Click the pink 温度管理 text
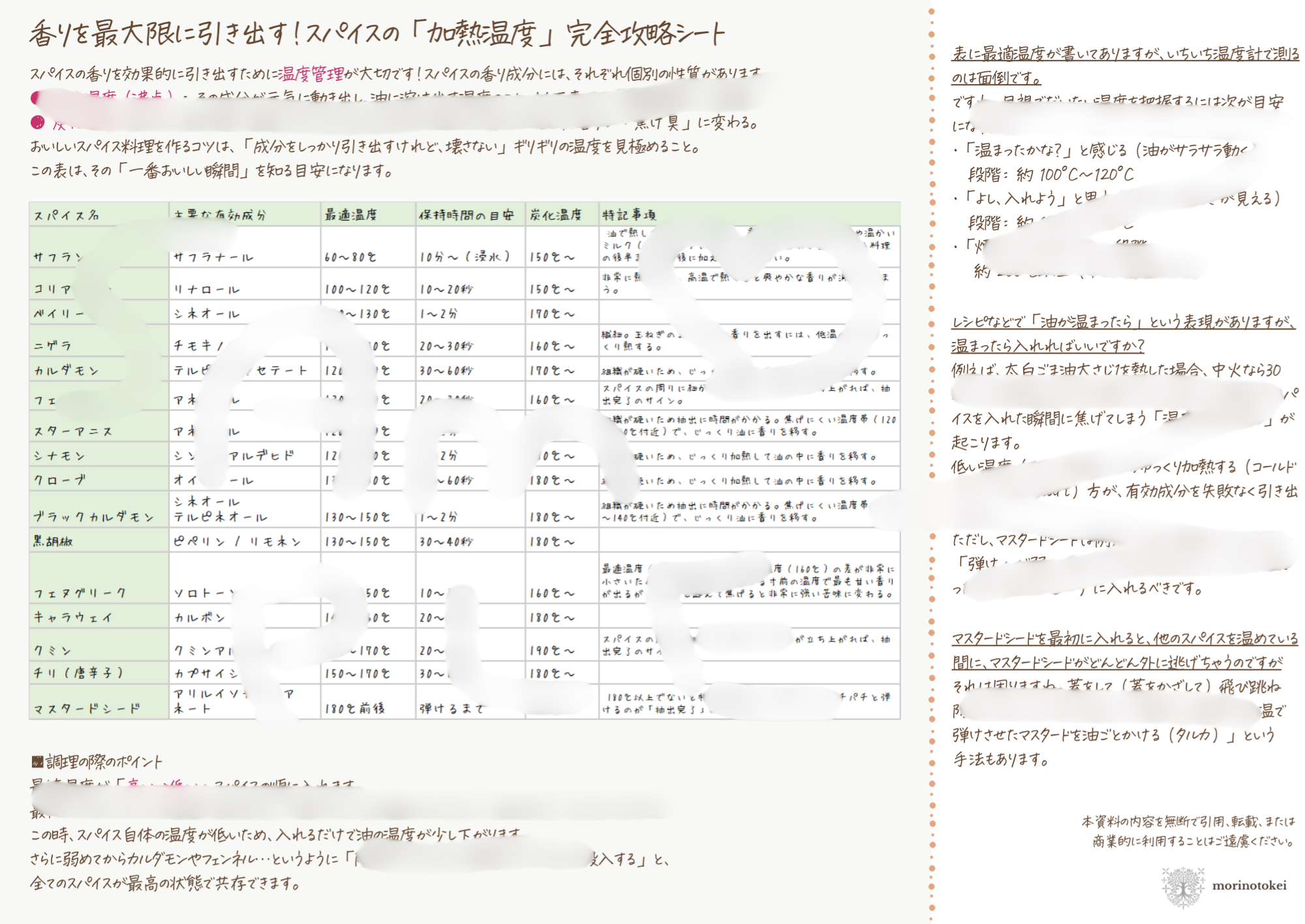Viewport: 1305px width, 924px height. [311, 74]
